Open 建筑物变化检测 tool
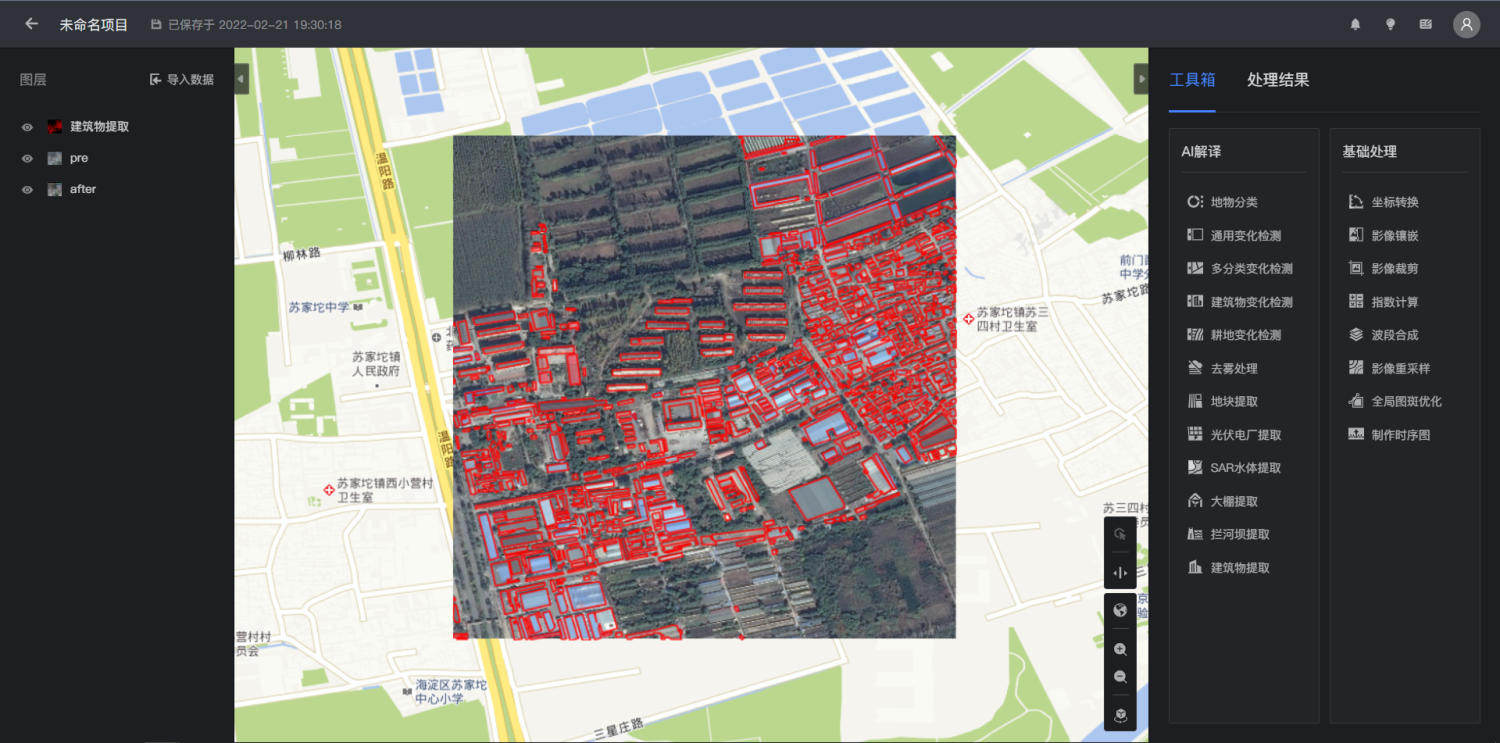Image resolution: width=1500 pixels, height=743 pixels. click(1240, 302)
